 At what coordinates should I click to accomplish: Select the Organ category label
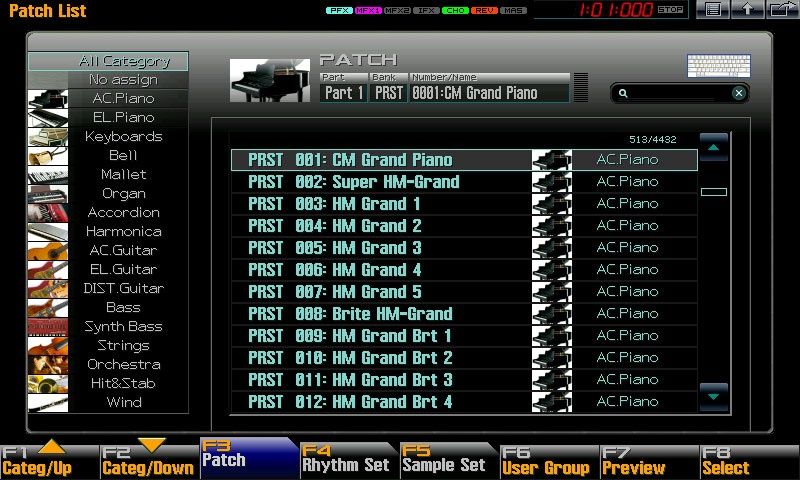(123, 193)
